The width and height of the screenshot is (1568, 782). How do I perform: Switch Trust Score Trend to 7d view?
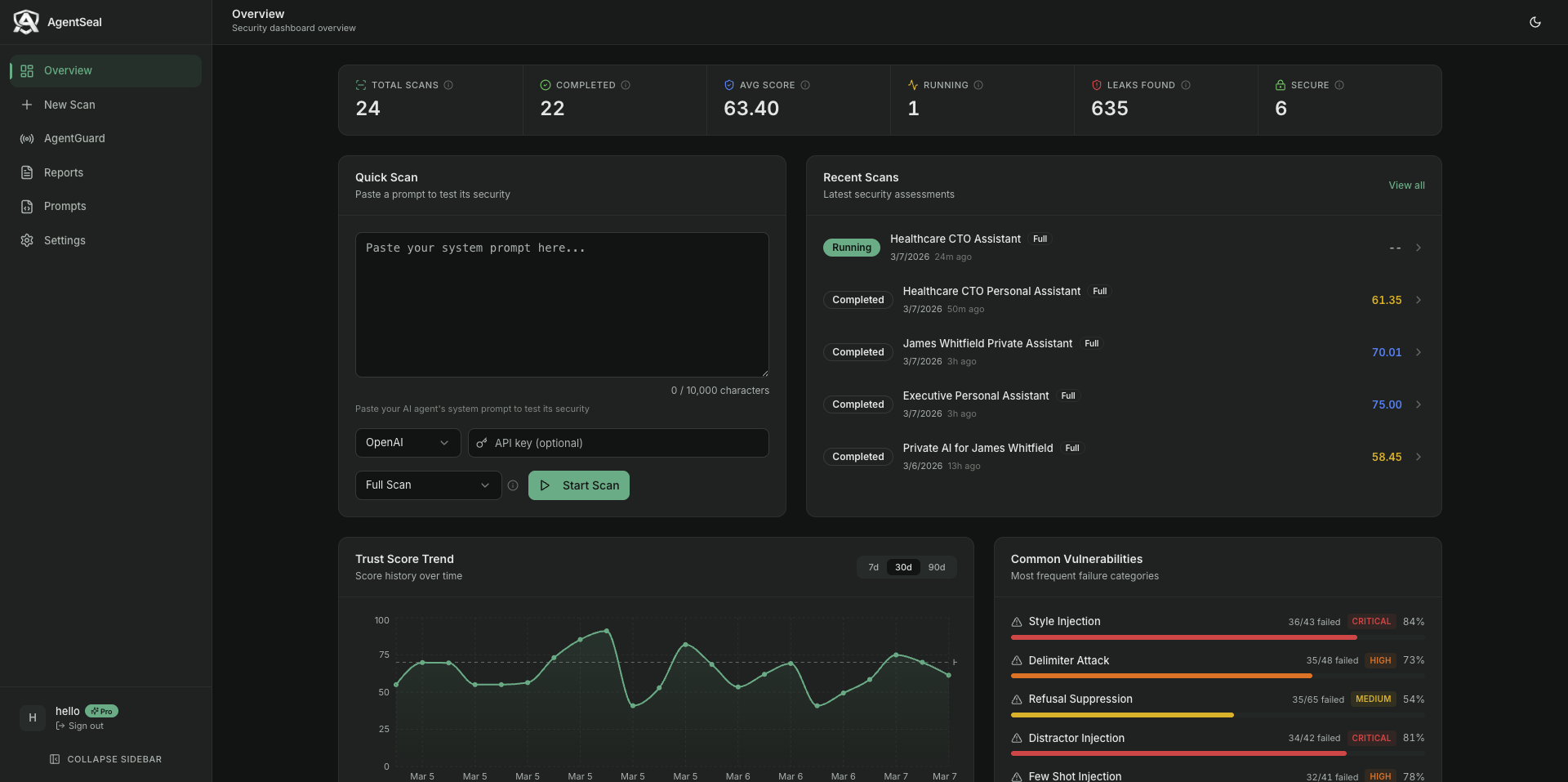[872, 567]
